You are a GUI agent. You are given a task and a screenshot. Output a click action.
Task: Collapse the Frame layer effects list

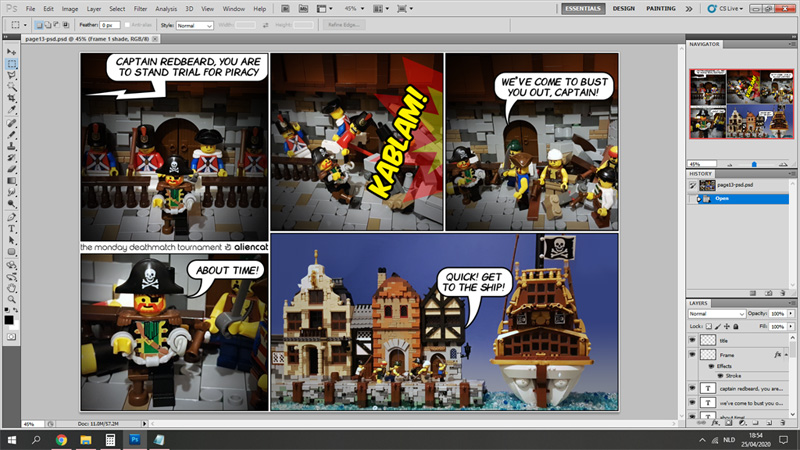tap(786, 355)
